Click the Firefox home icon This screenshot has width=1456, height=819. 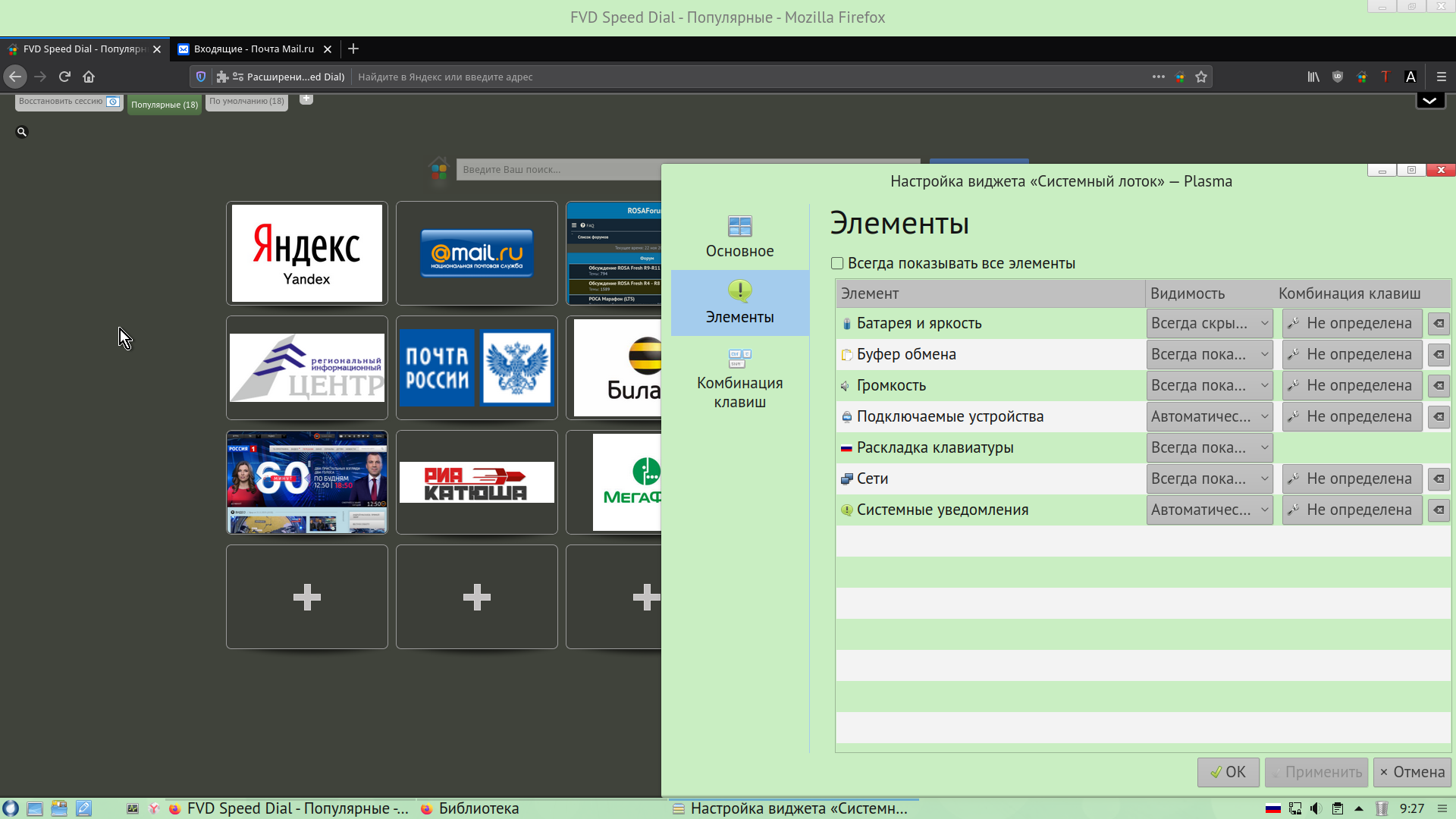click(89, 77)
